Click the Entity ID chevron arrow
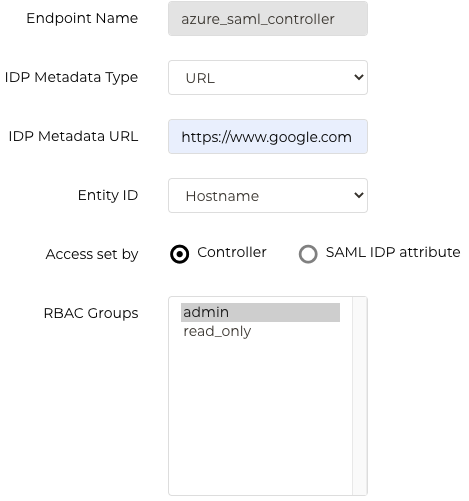The image size is (469, 501). [x=359, y=195]
